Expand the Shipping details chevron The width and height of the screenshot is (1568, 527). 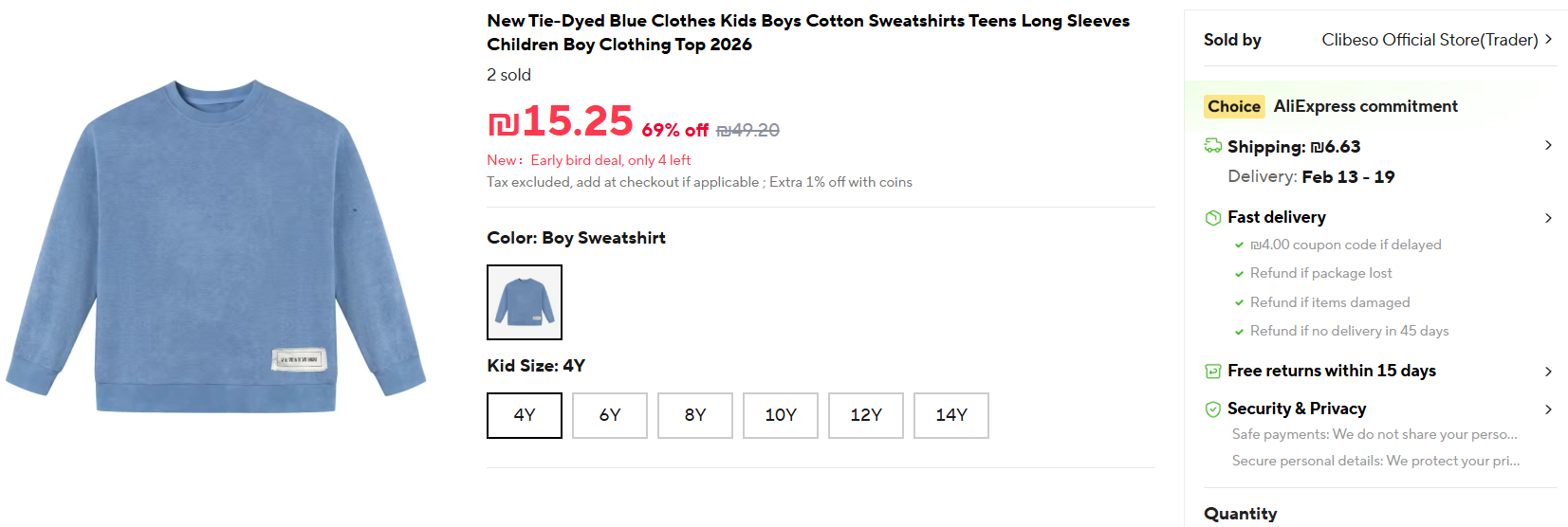(x=1548, y=145)
